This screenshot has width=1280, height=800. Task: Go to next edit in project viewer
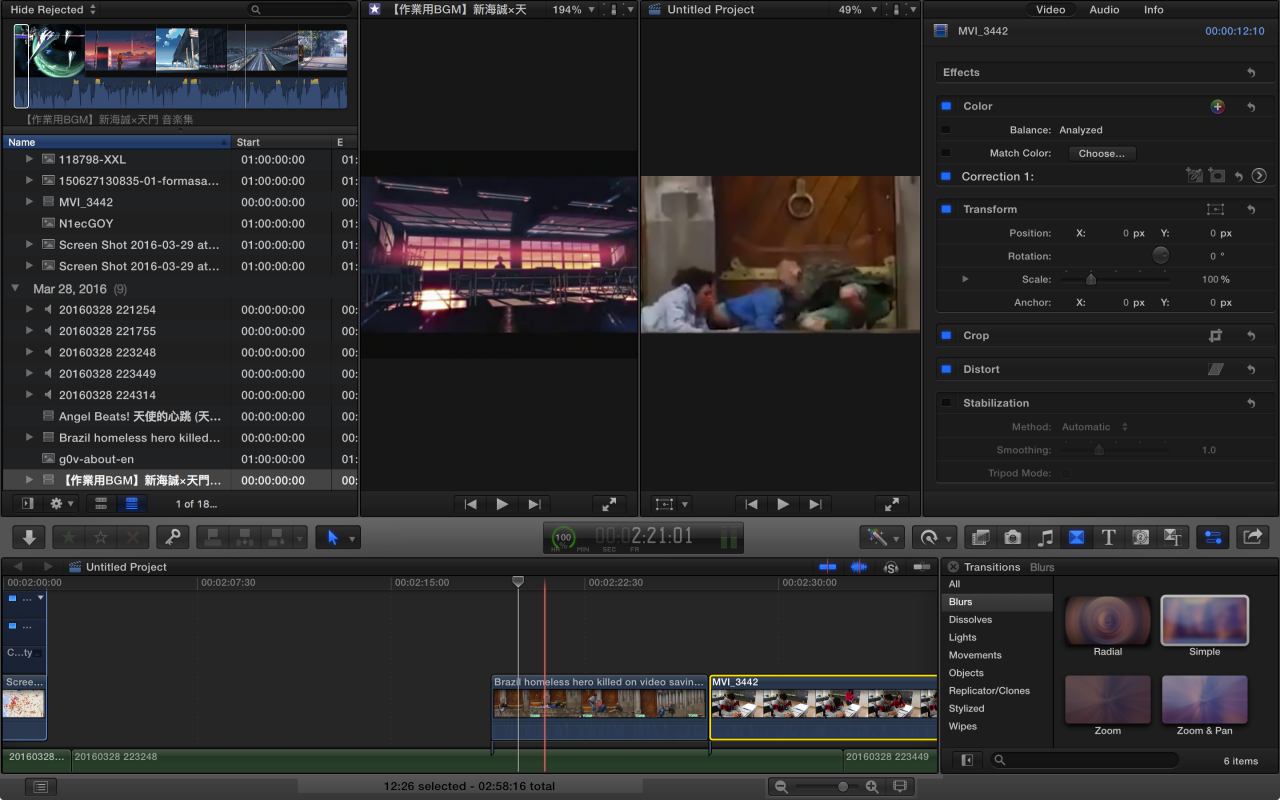pos(815,504)
